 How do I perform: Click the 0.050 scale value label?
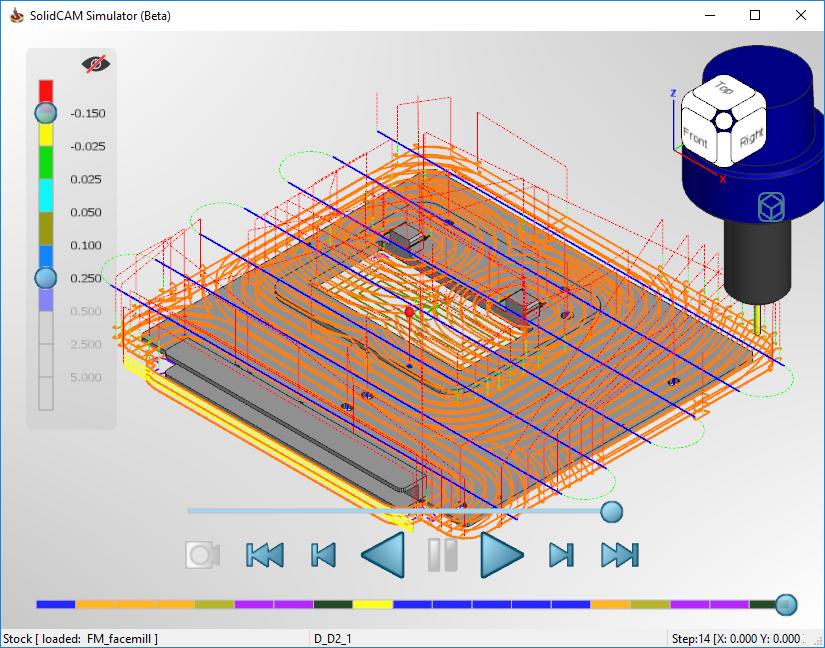pyautogui.click(x=86, y=212)
